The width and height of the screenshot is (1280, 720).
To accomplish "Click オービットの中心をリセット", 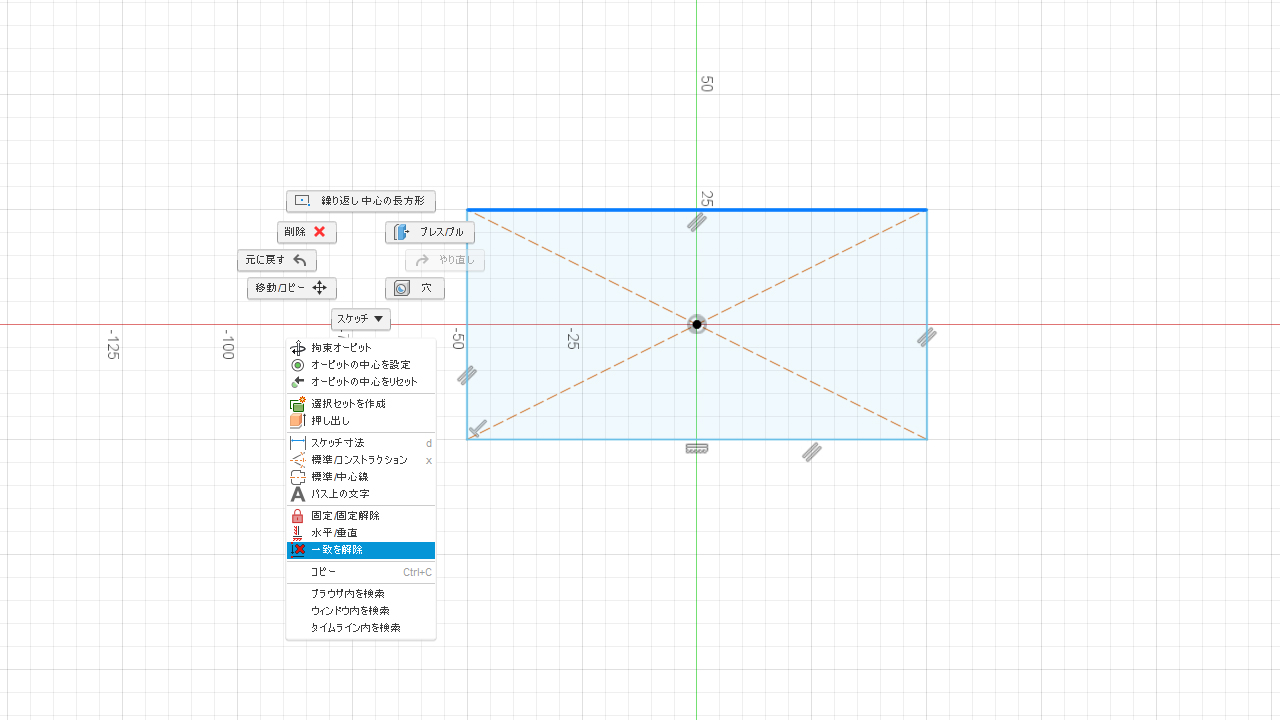I will point(363,382).
